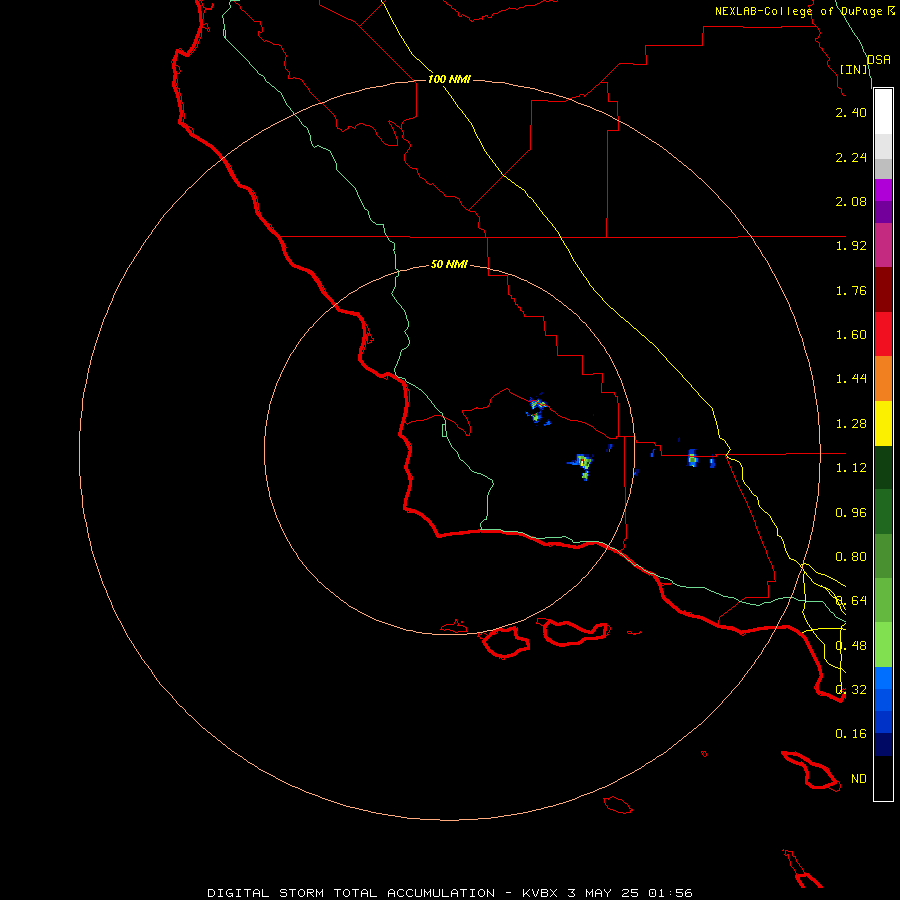Click the ND legend label
Screen dimensions: 900x900
tap(859, 779)
